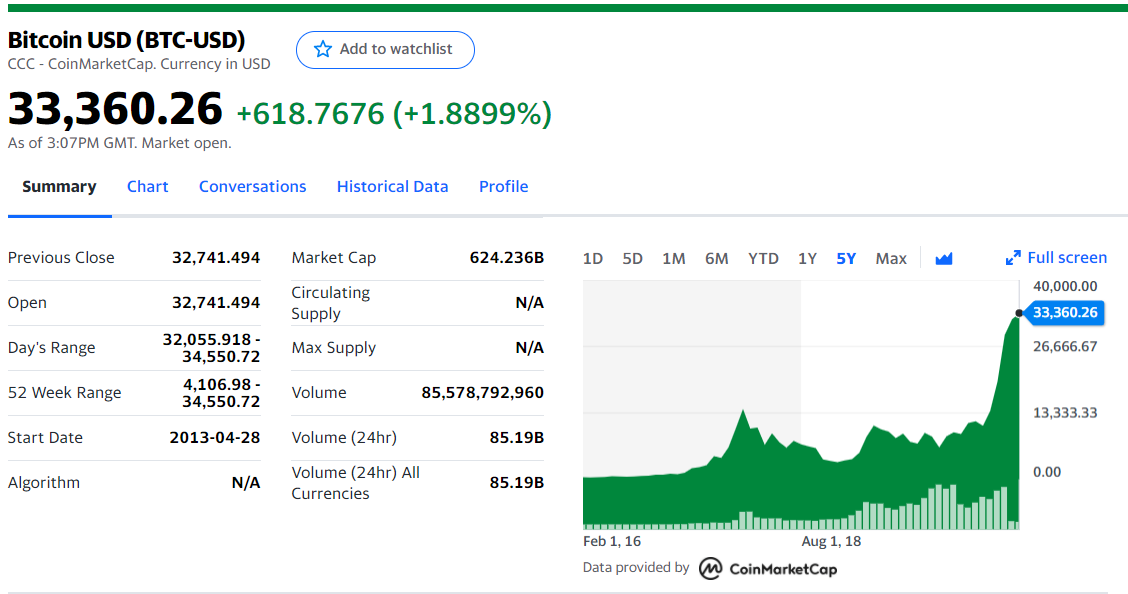Viewport: 1128px width, 594px height.
Task: Click the 26,666.67 axis label
Action: coord(1065,347)
